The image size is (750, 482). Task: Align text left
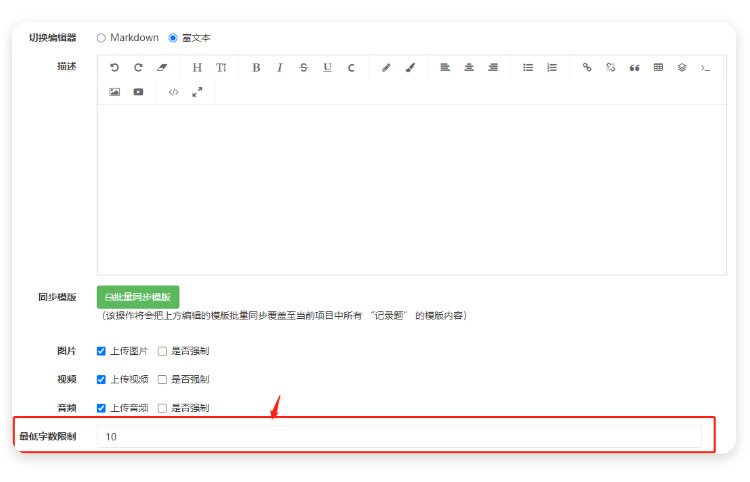445,67
